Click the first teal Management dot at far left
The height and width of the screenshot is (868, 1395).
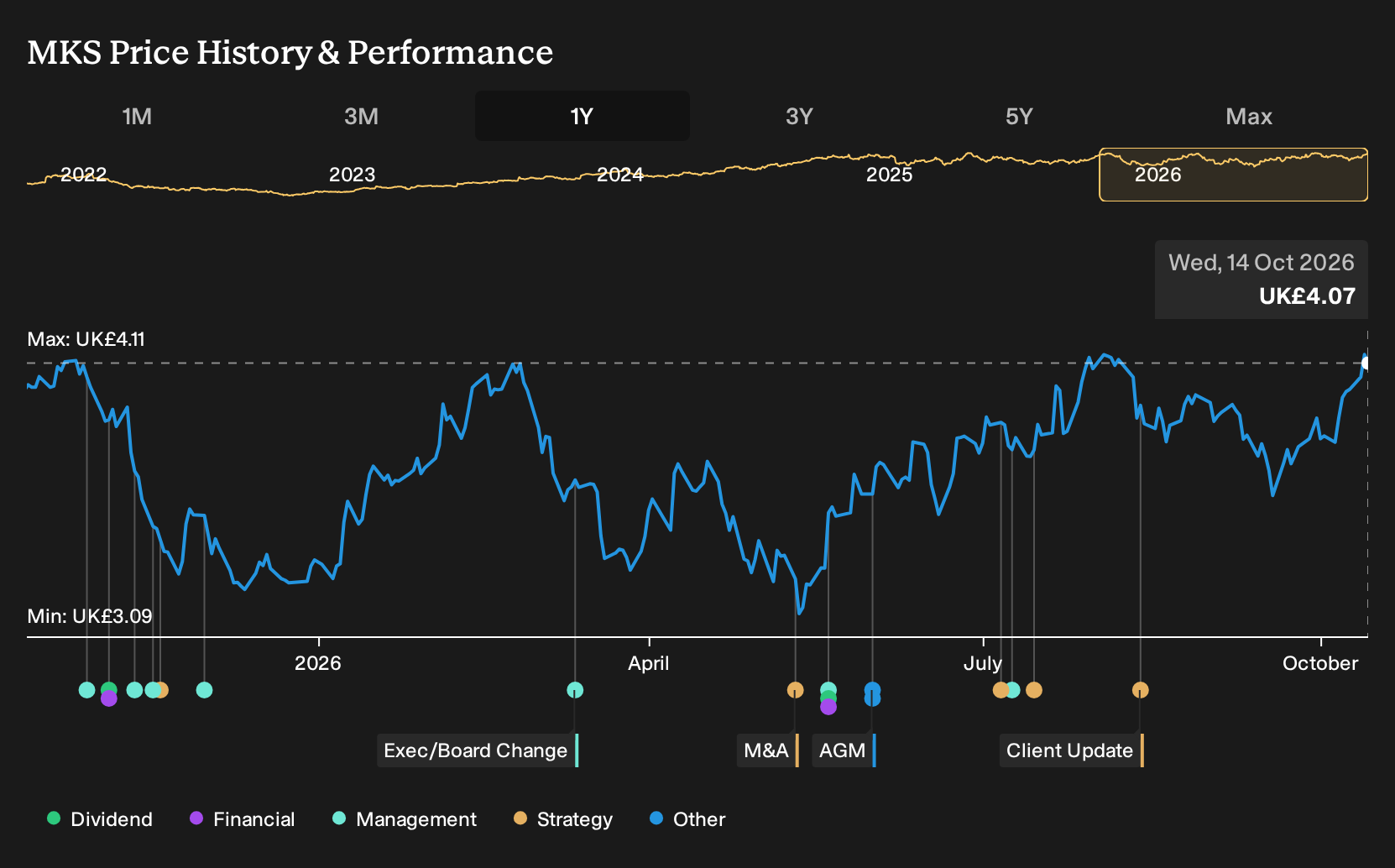pos(86,690)
